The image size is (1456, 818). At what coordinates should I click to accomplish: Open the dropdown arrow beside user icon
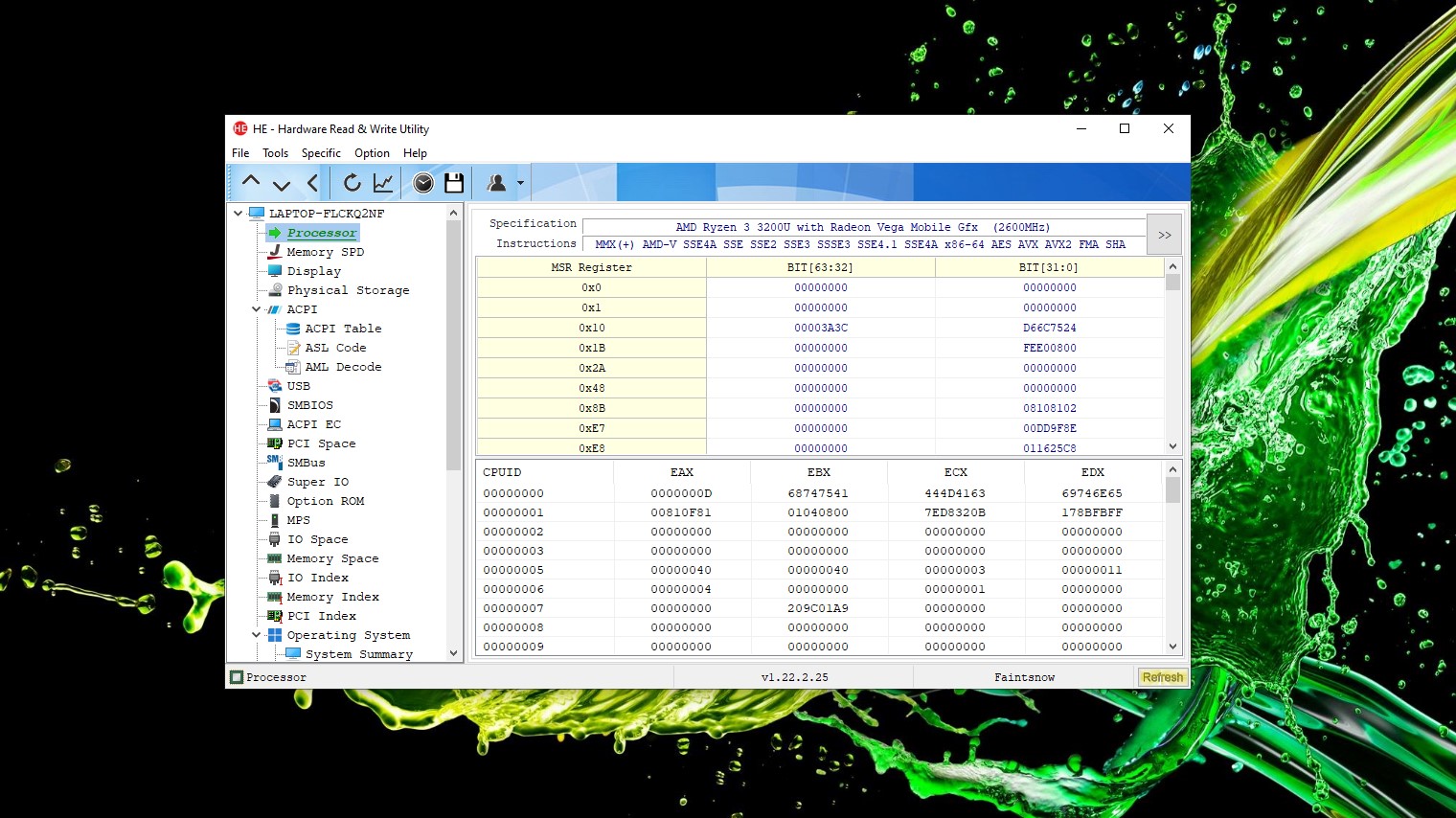[520, 183]
